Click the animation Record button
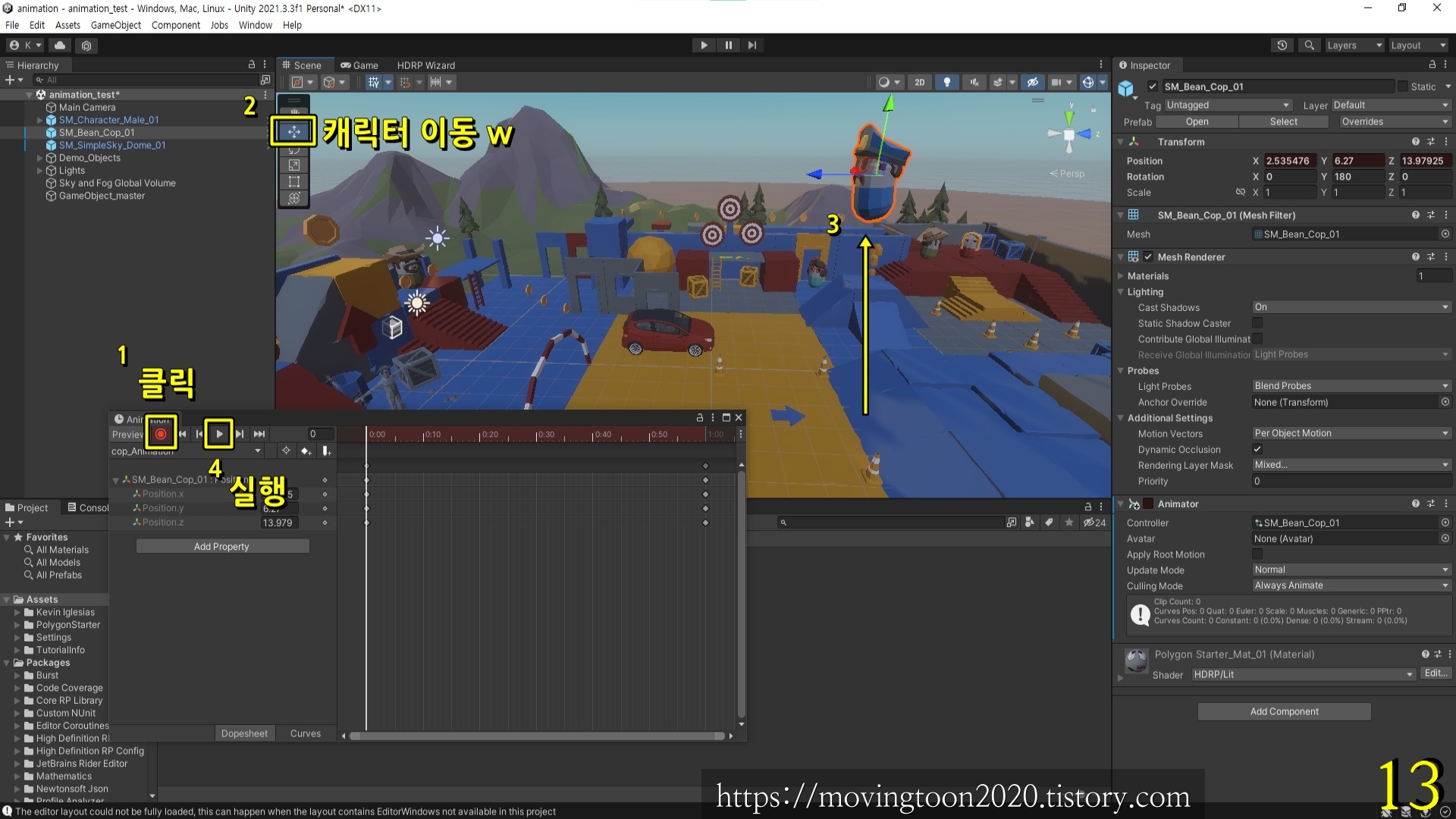This screenshot has height=819, width=1456. tap(161, 434)
